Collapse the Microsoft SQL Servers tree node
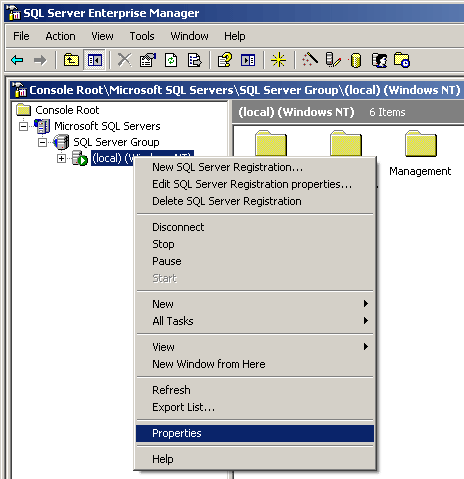Viewport: 464px width, 479px height. (x=23, y=126)
